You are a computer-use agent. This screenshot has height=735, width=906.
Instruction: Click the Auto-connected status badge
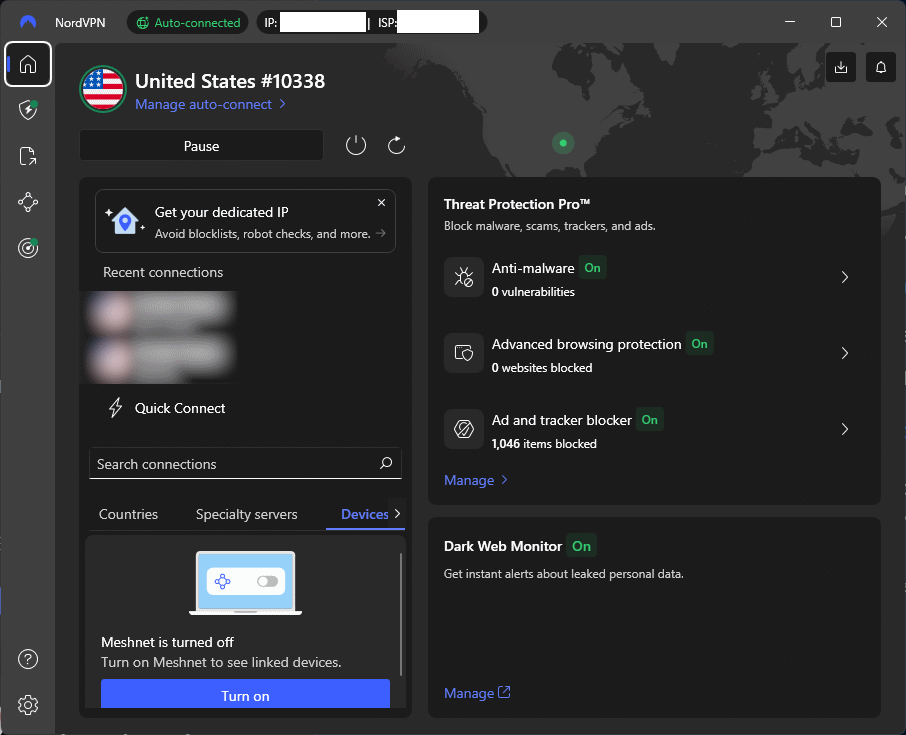(x=188, y=23)
